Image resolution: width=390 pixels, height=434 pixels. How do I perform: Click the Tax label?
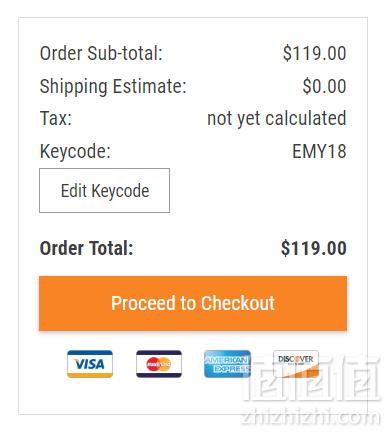click(56, 118)
